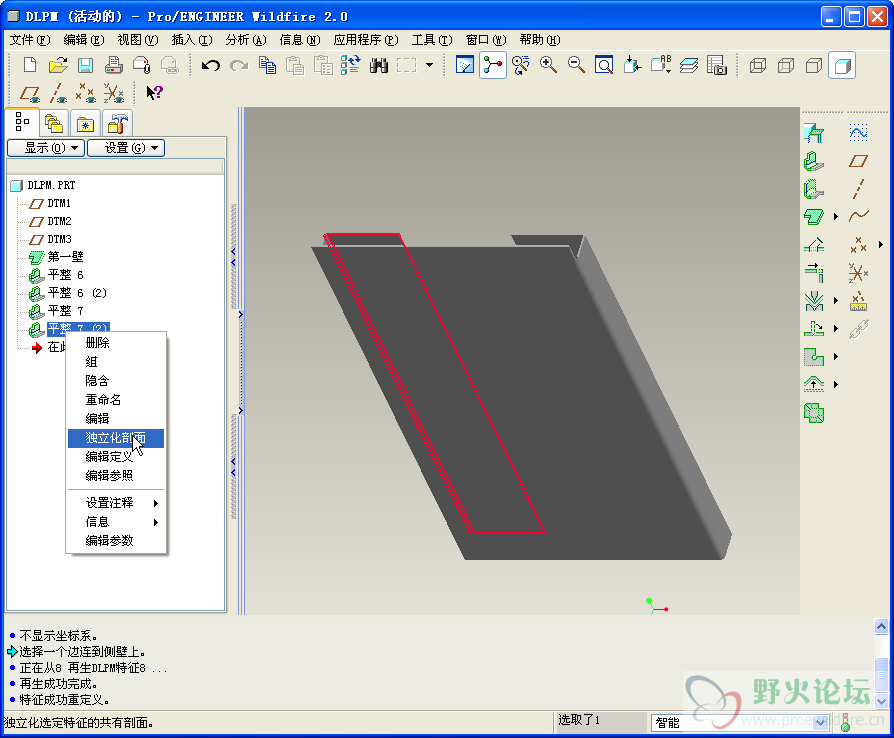Launch the View Manager icon
Image resolution: width=894 pixels, height=738 pixels.
coord(716,66)
